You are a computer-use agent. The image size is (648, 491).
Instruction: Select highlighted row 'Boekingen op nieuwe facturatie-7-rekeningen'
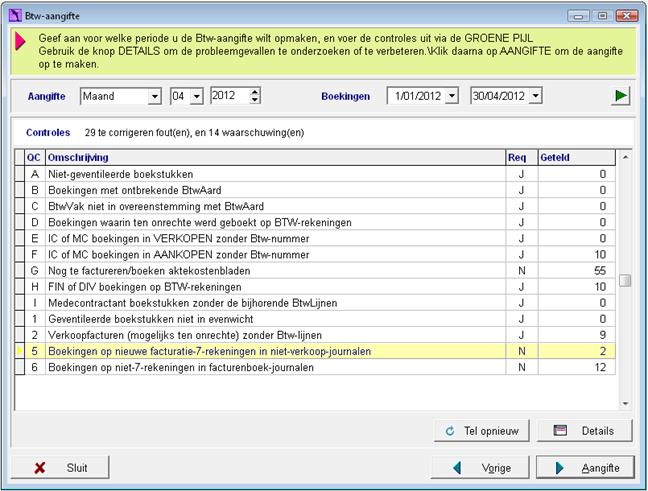tap(315, 351)
